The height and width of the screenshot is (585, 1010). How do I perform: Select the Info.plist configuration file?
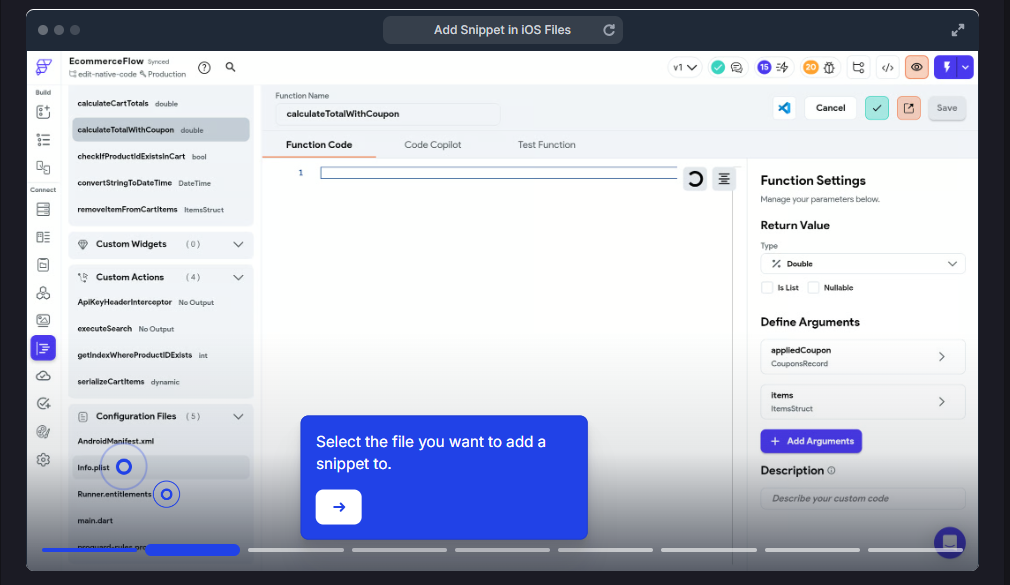click(x=160, y=467)
